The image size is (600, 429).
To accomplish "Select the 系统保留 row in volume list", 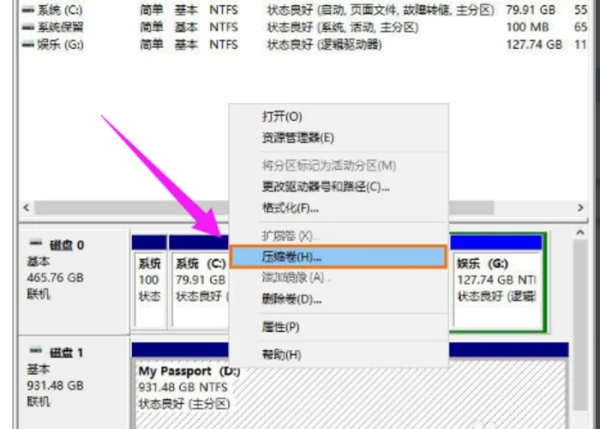I will [x=304, y=28].
